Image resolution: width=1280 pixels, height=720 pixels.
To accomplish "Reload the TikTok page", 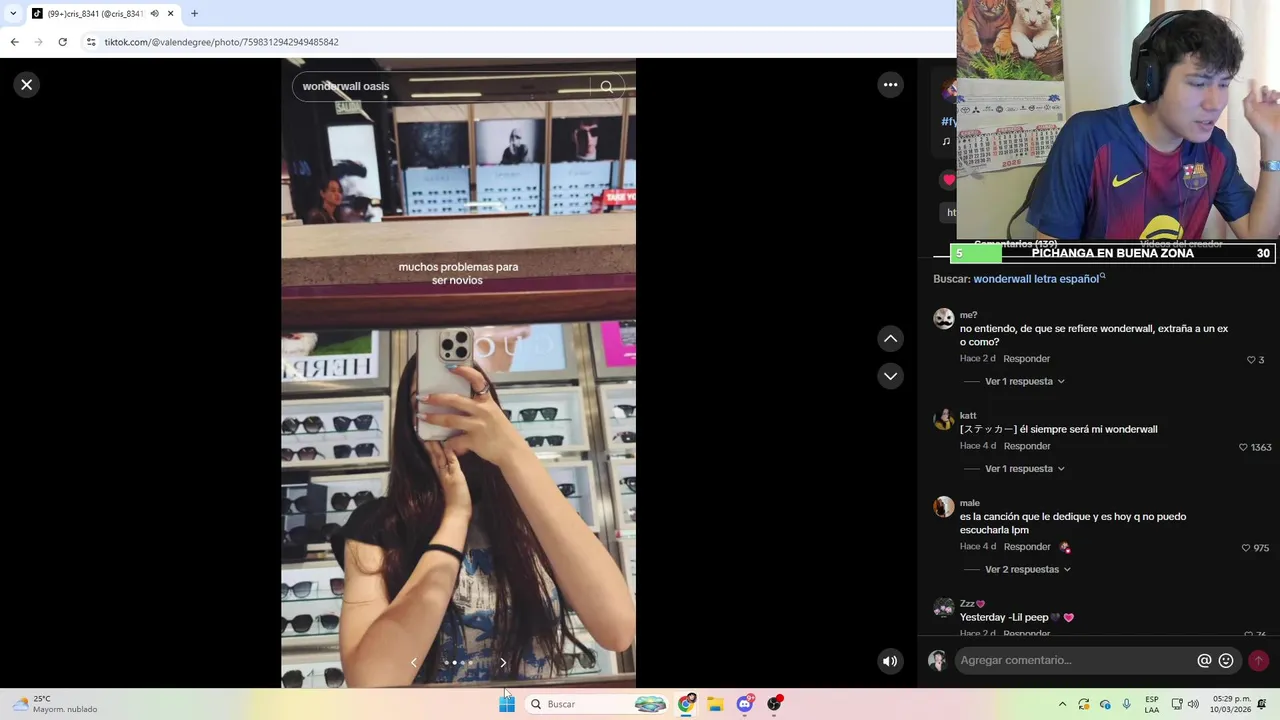I will click(62, 42).
